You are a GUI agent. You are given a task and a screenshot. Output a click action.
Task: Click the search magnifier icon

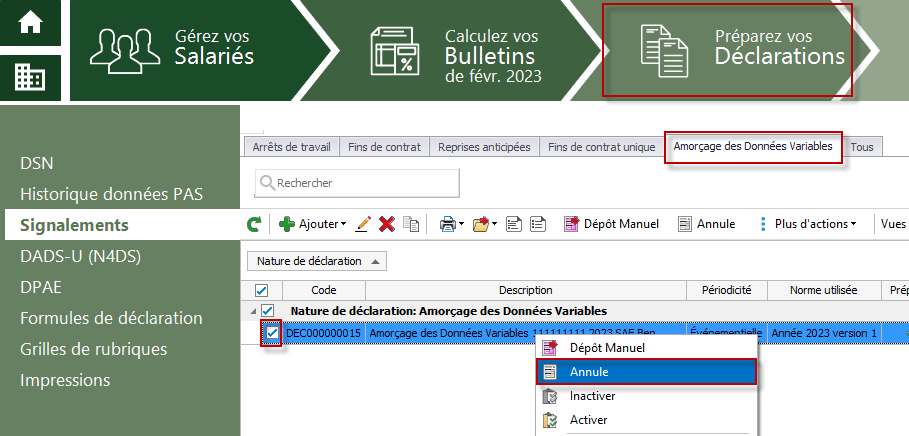tap(267, 183)
